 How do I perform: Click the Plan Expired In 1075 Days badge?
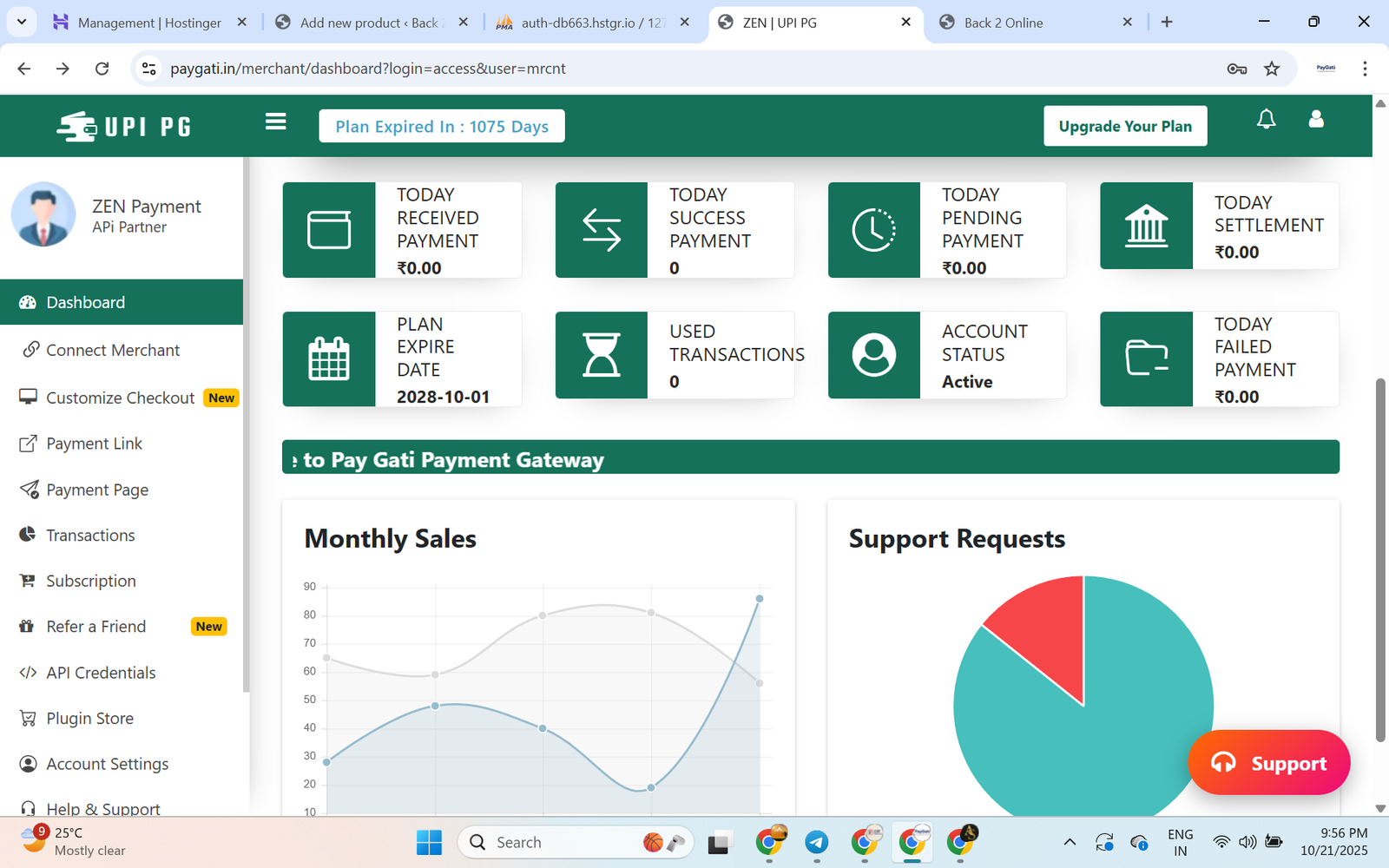(x=442, y=127)
